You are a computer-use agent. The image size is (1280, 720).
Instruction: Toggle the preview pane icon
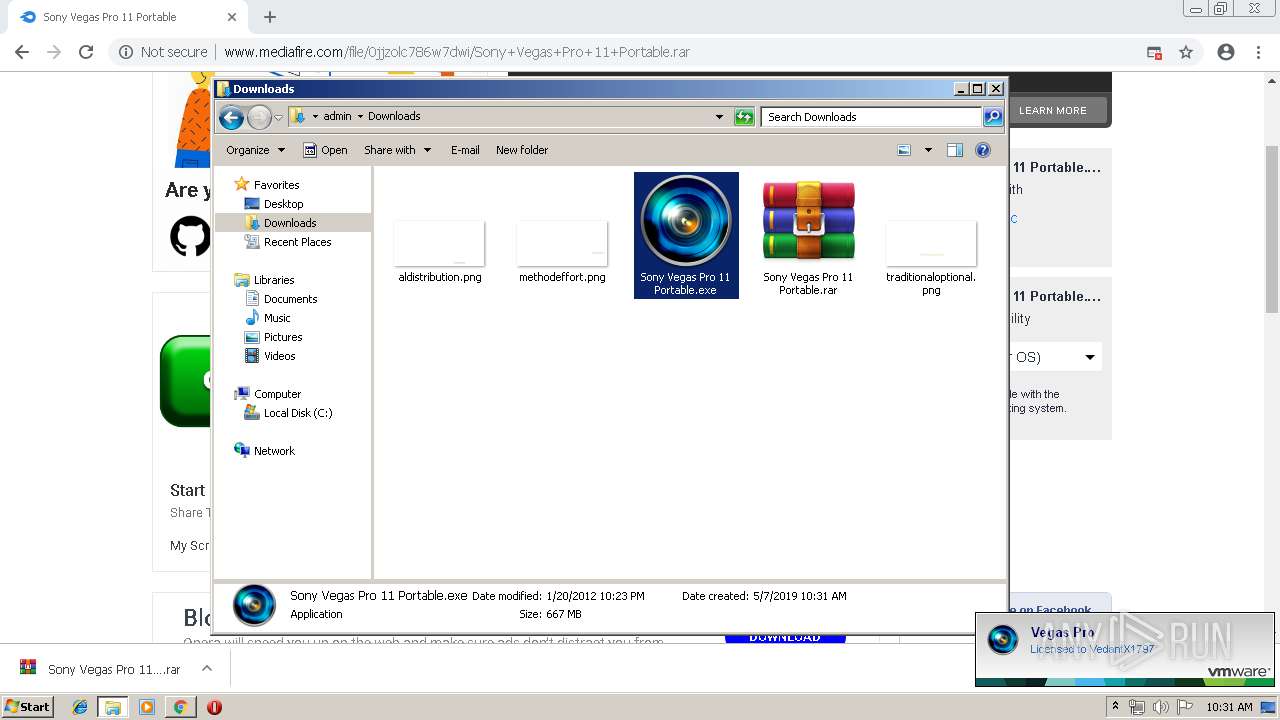click(955, 150)
